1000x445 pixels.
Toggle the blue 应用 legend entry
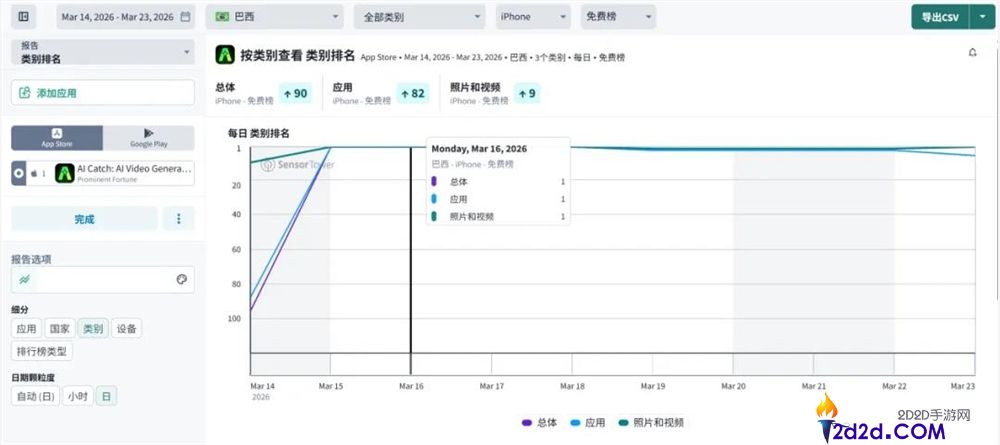(587, 423)
